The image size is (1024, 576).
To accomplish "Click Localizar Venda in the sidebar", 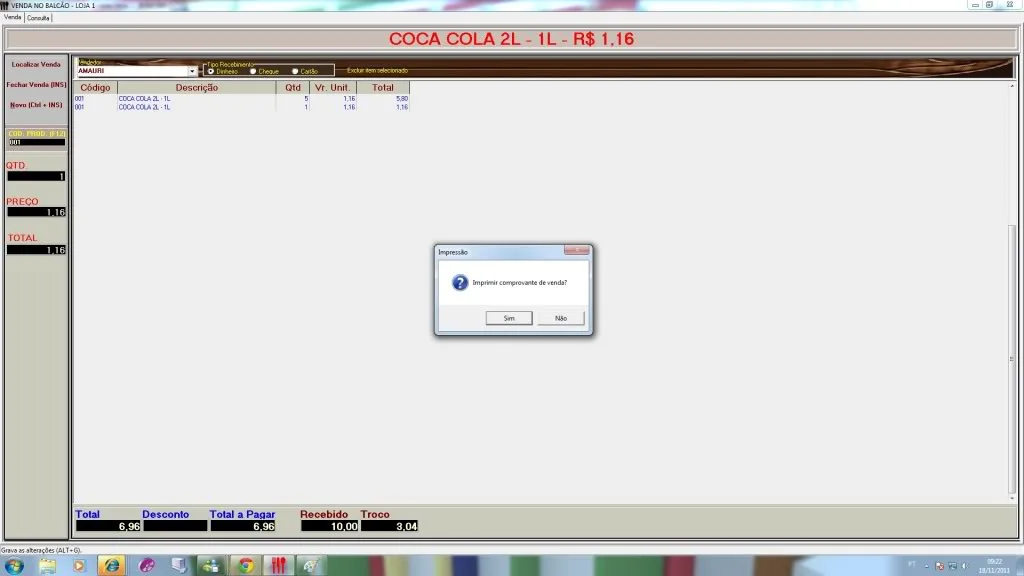I will pyautogui.click(x=36, y=65).
